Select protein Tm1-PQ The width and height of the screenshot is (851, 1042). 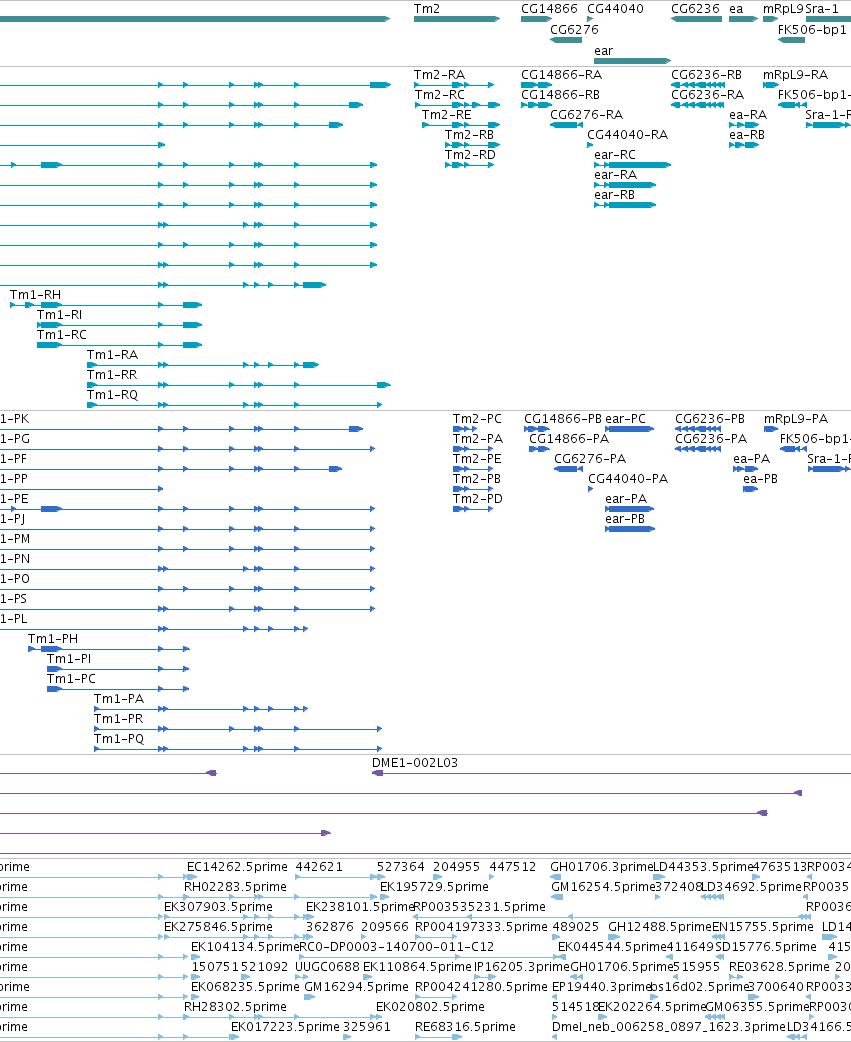click(x=238, y=749)
